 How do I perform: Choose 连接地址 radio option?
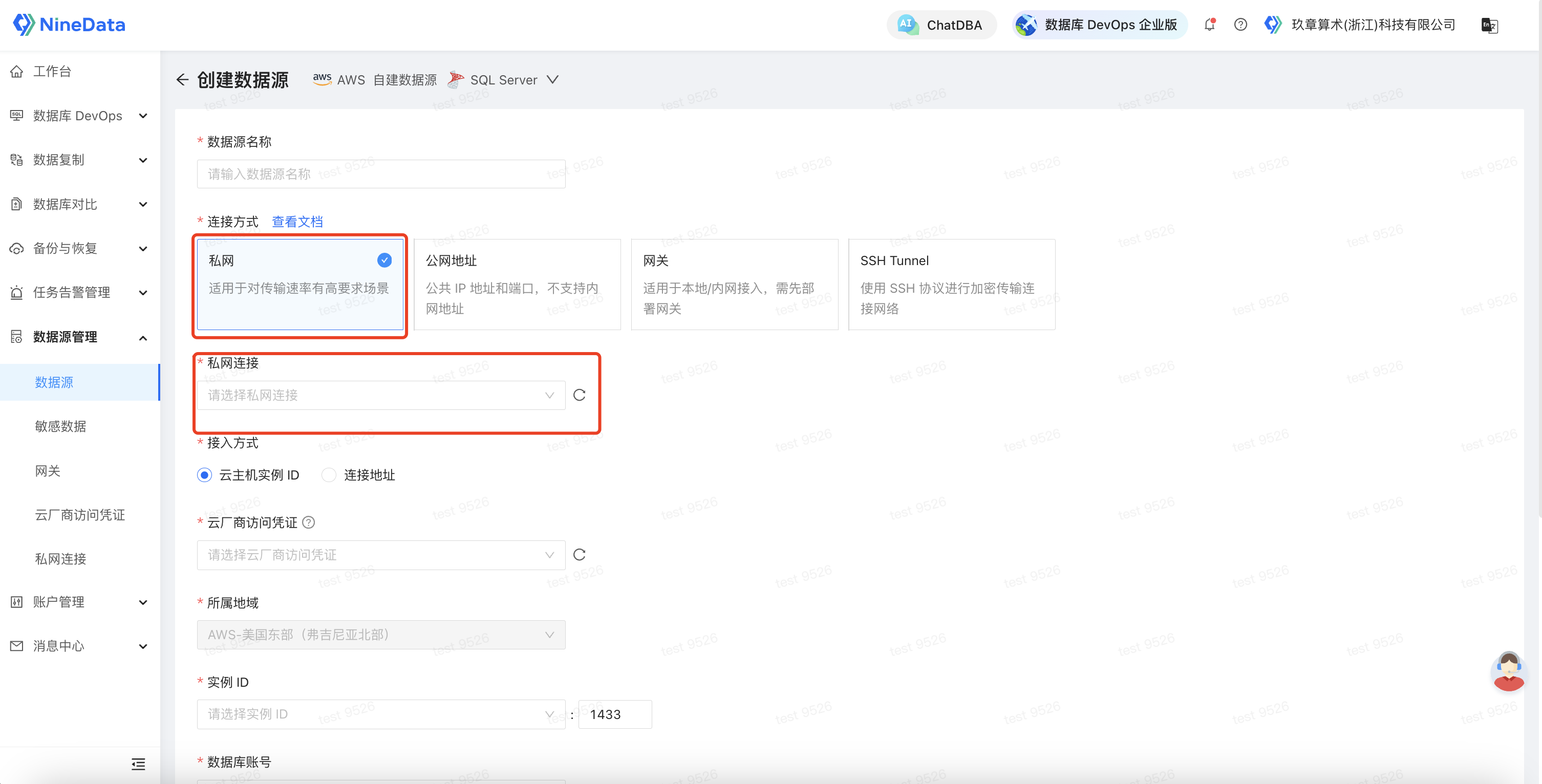tap(329, 475)
